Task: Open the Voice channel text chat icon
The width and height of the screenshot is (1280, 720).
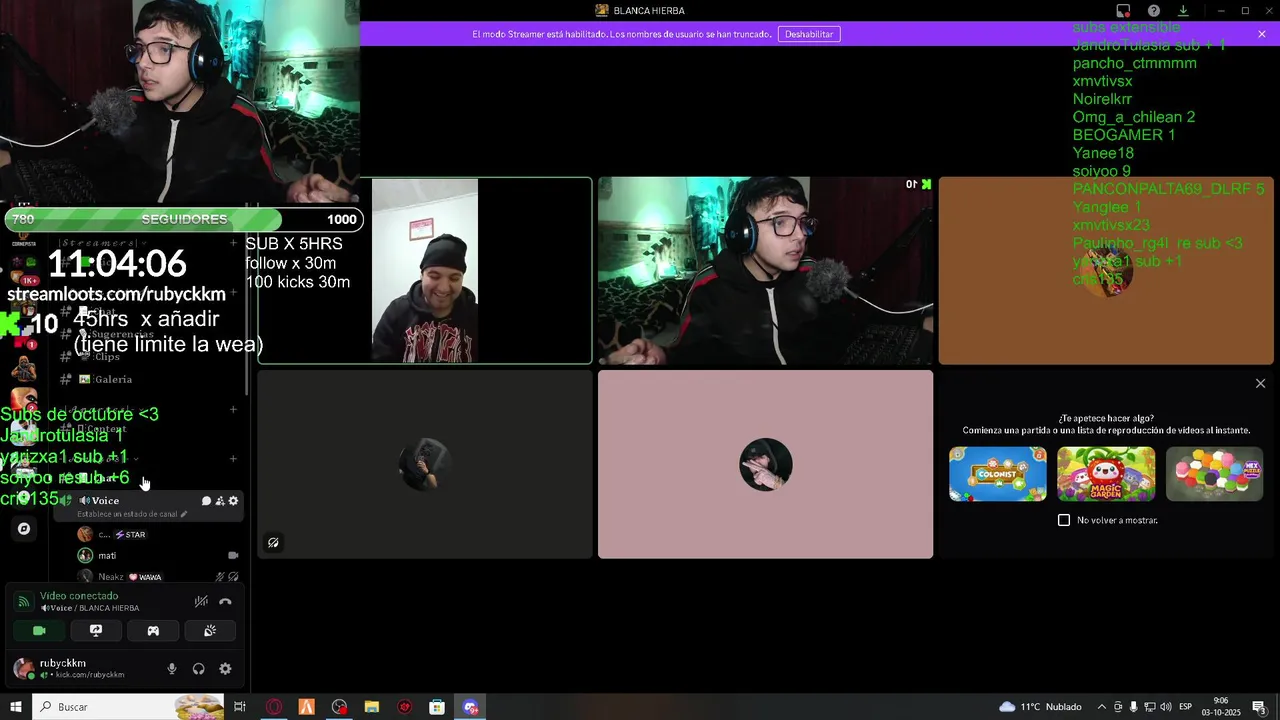Action: [206, 501]
